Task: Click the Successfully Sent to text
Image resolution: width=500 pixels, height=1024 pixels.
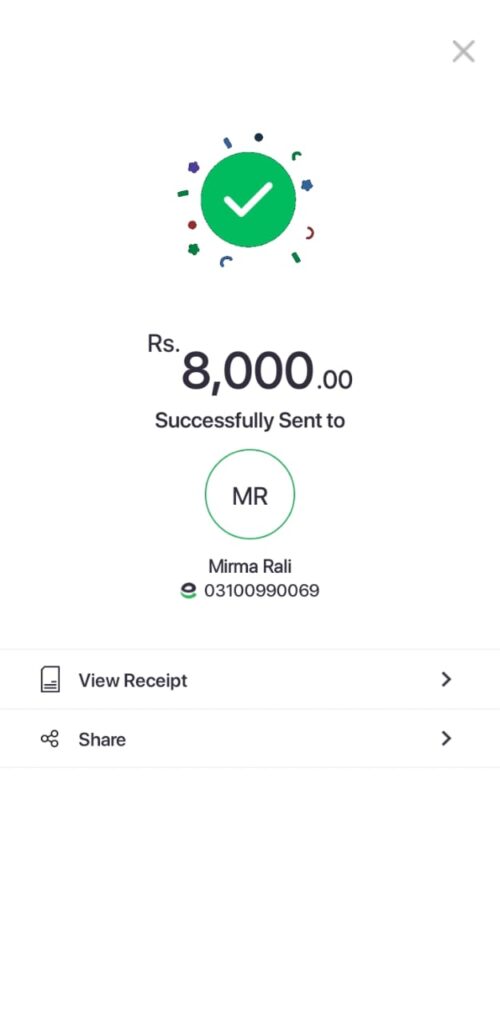Action: click(250, 421)
